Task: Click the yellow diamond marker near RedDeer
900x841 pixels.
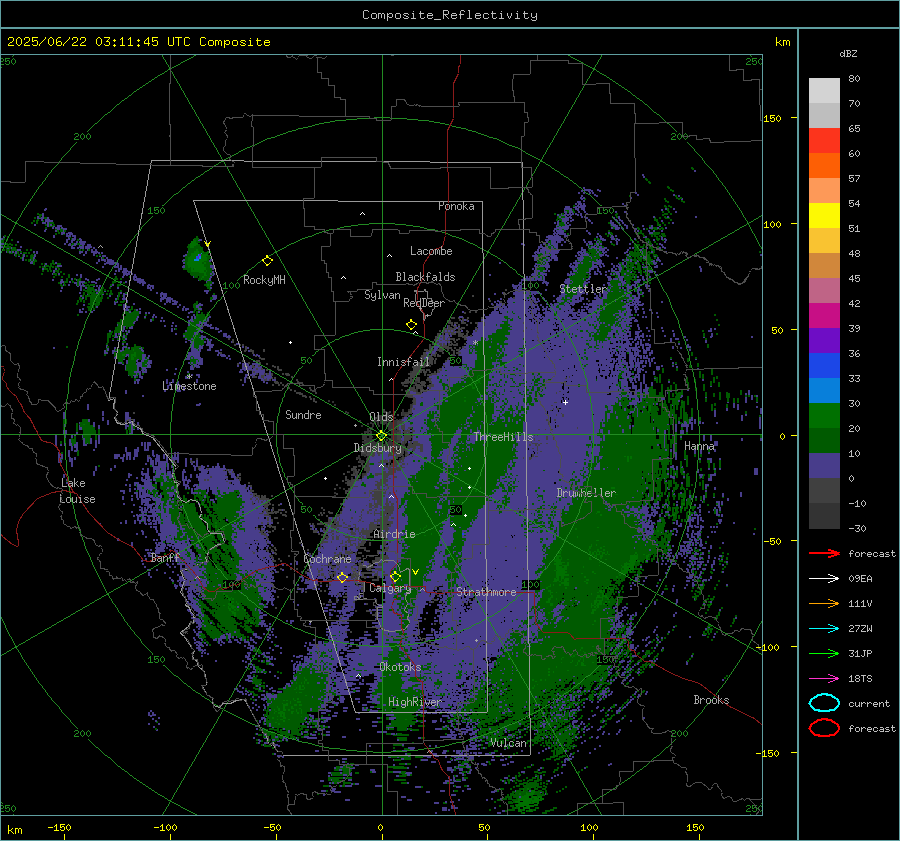Action: (411, 325)
